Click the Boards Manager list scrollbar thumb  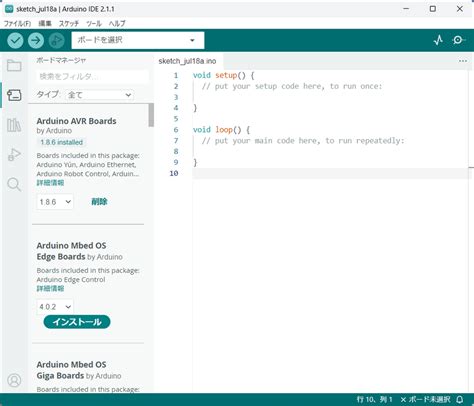pyautogui.click(x=151, y=115)
